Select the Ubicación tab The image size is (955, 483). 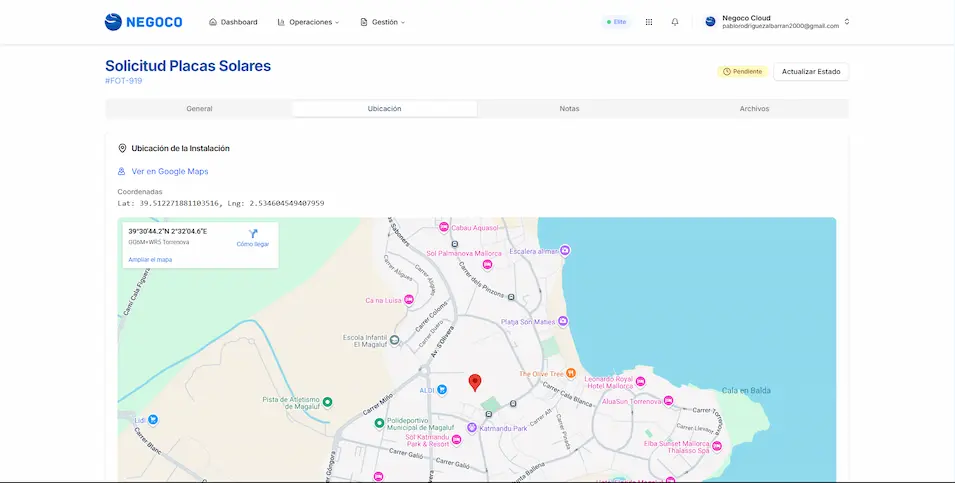tap(384, 108)
